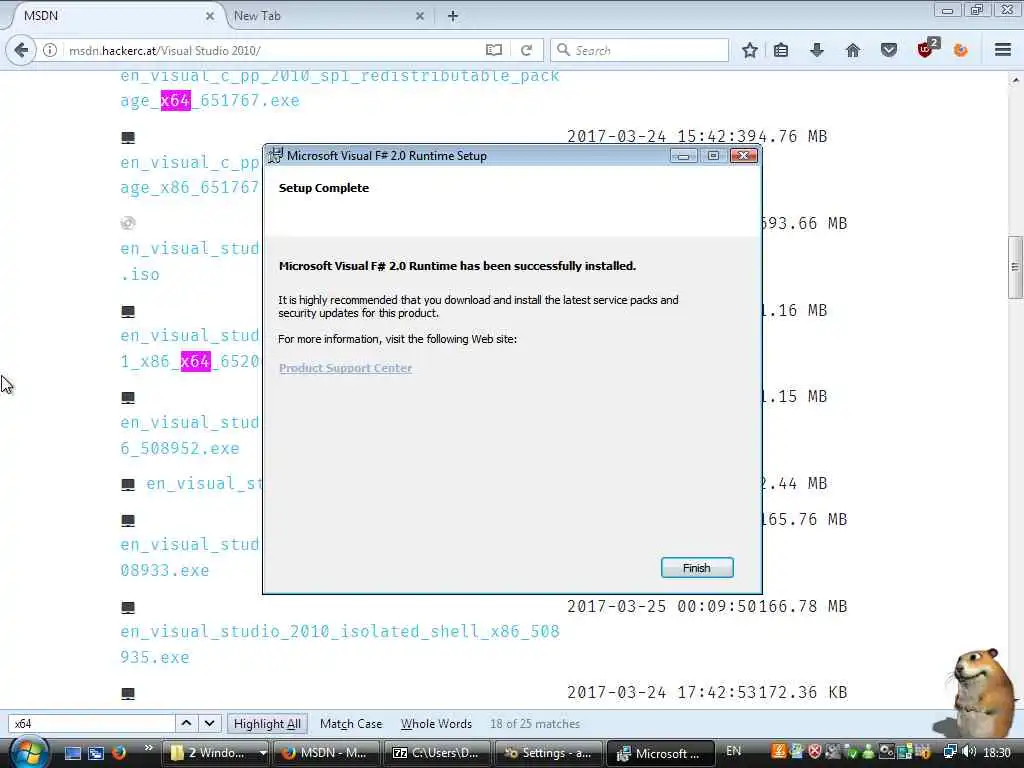Click the network tray icon
The image size is (1024, 768).
[x=950, y=752]
